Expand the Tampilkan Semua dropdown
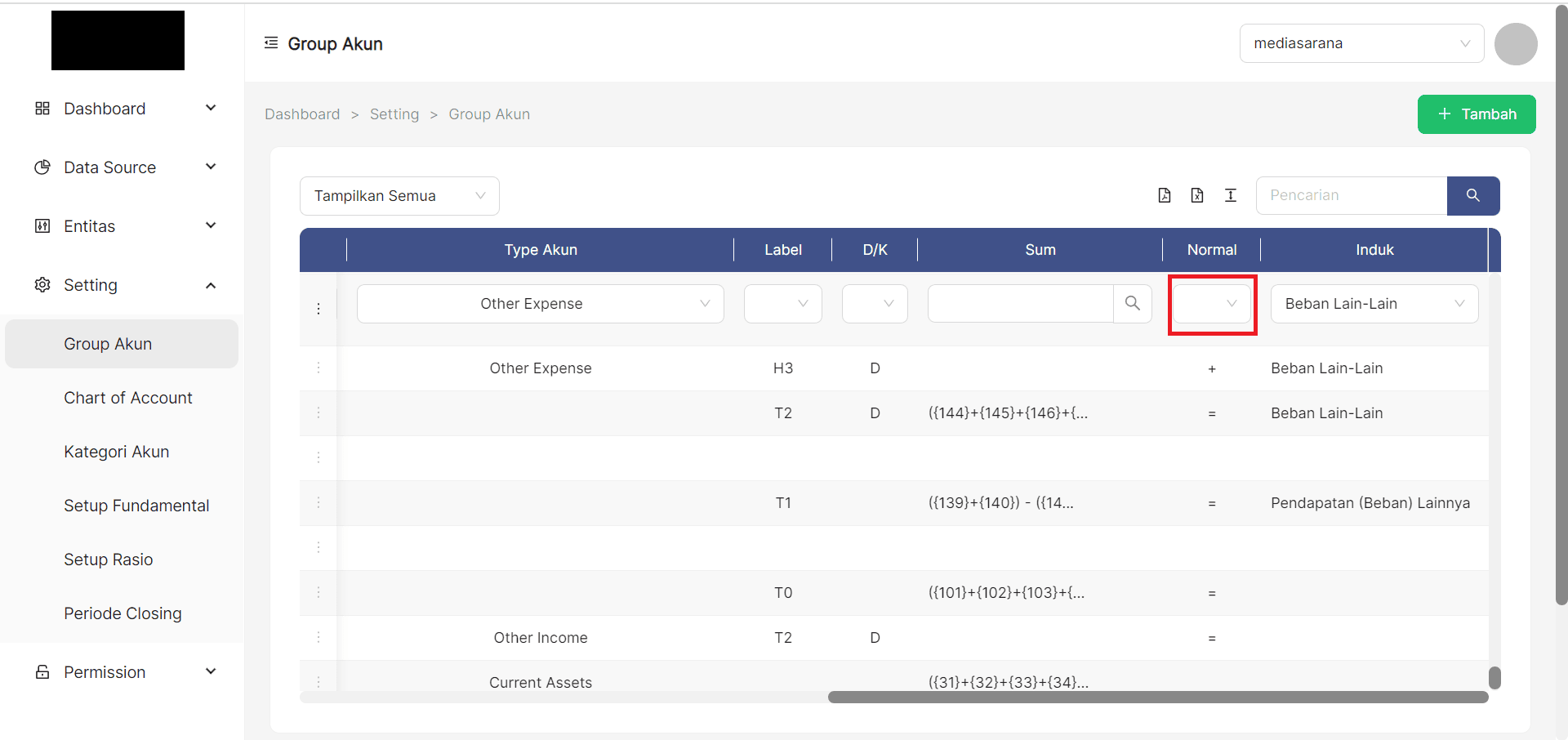The width and height of the screenshot is (1568, 740). [399, 196]
